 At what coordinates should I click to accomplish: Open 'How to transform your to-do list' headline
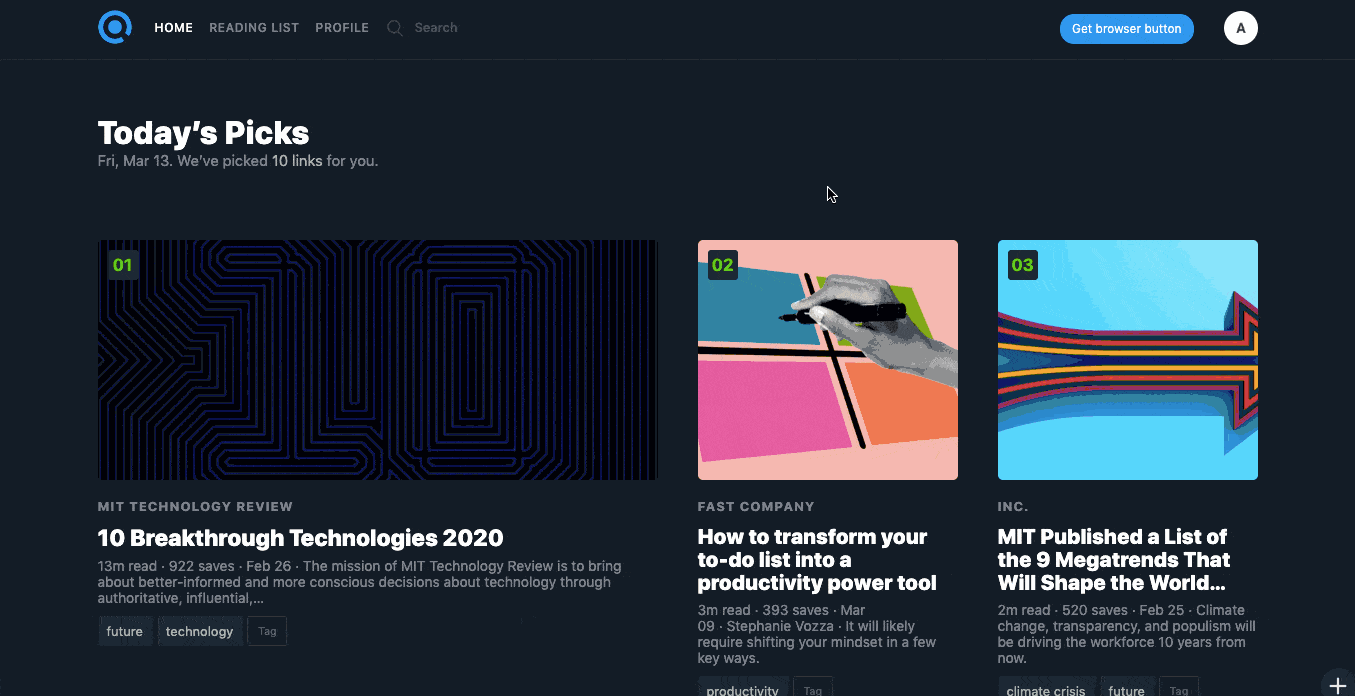[817, 560]
